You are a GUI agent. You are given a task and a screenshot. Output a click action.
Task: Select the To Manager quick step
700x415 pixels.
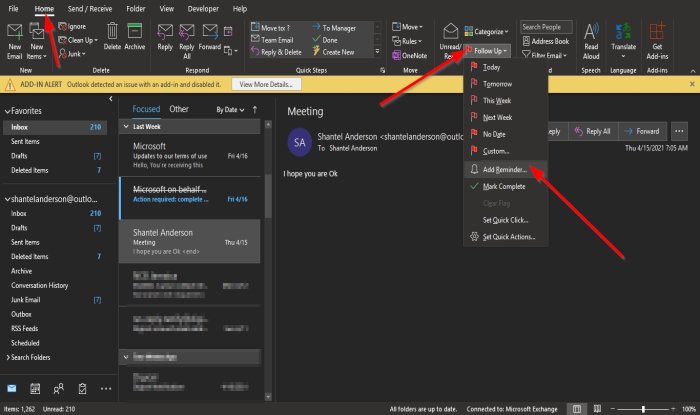pos(334,28)
